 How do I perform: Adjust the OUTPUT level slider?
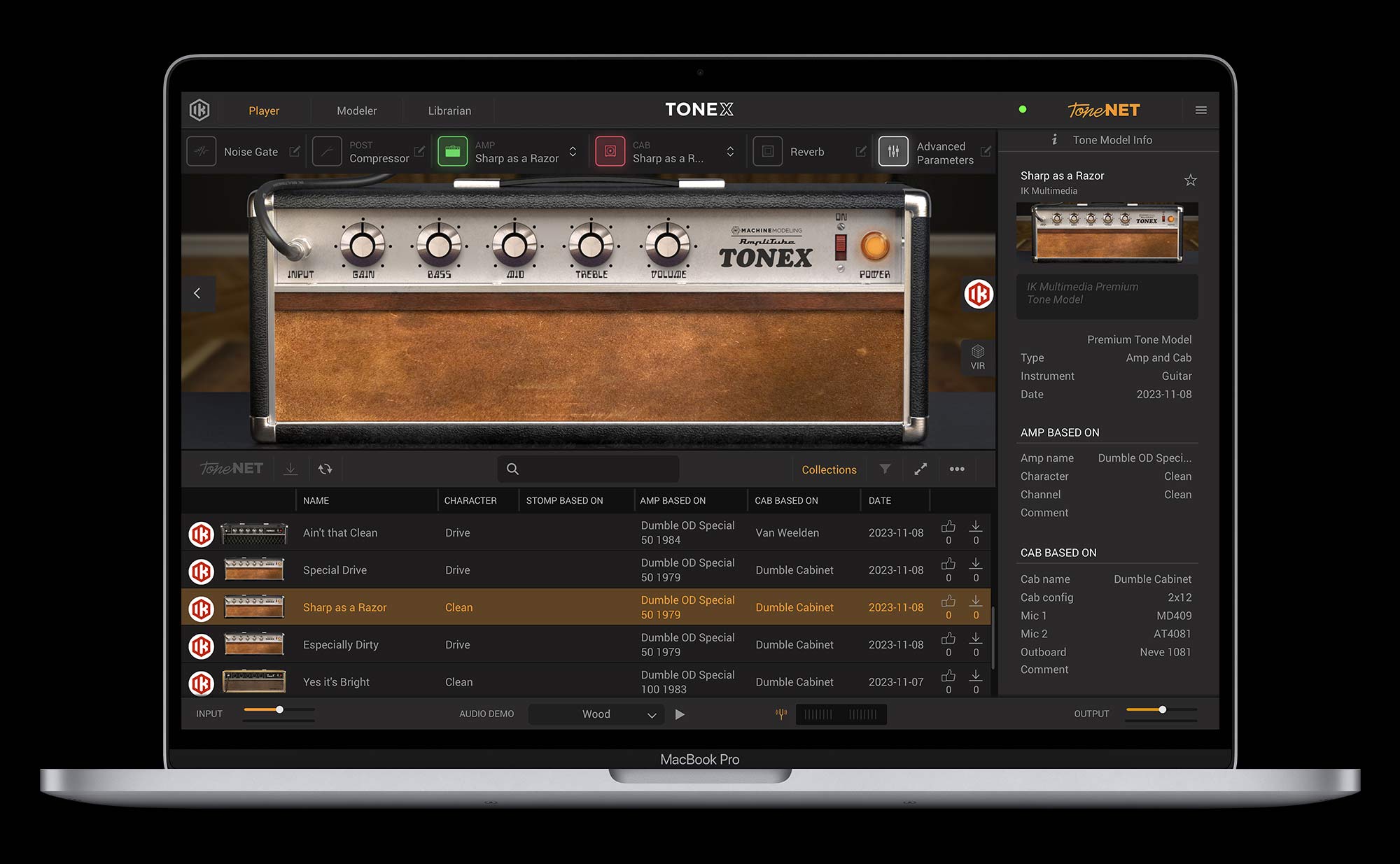coord(1162,709)
